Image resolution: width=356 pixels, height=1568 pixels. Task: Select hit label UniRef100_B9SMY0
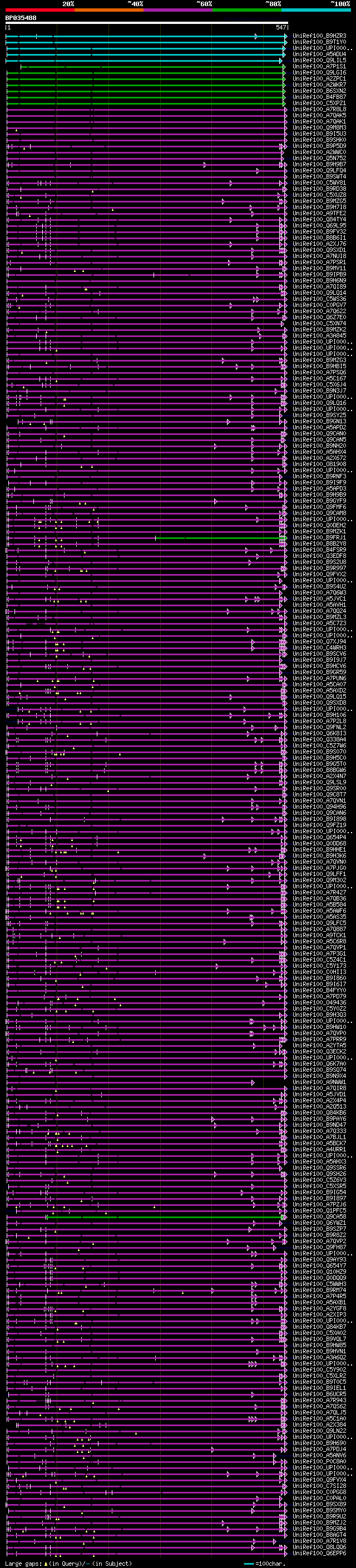(x=319, y=1510)
